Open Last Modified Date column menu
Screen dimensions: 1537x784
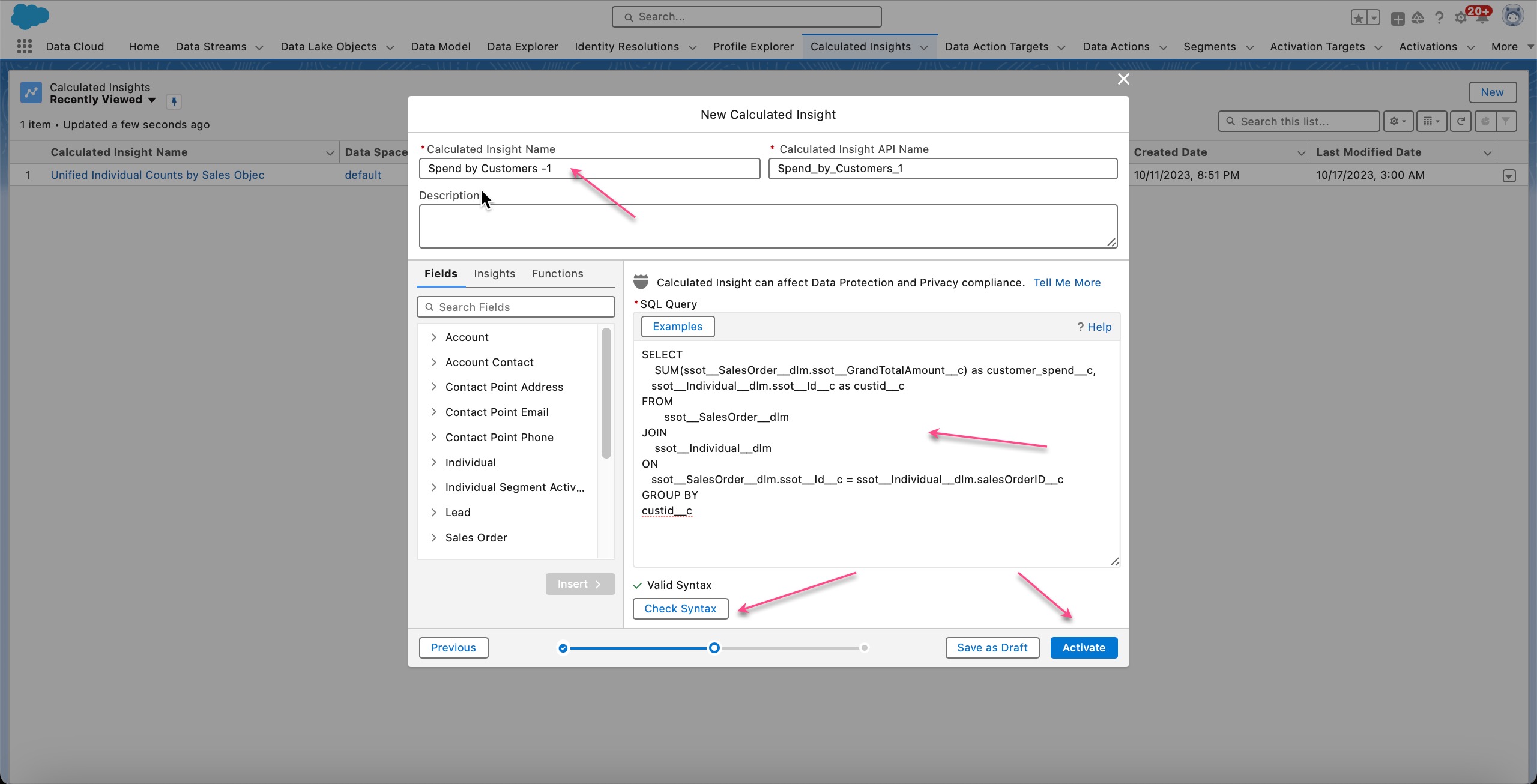click(1488, 153)
